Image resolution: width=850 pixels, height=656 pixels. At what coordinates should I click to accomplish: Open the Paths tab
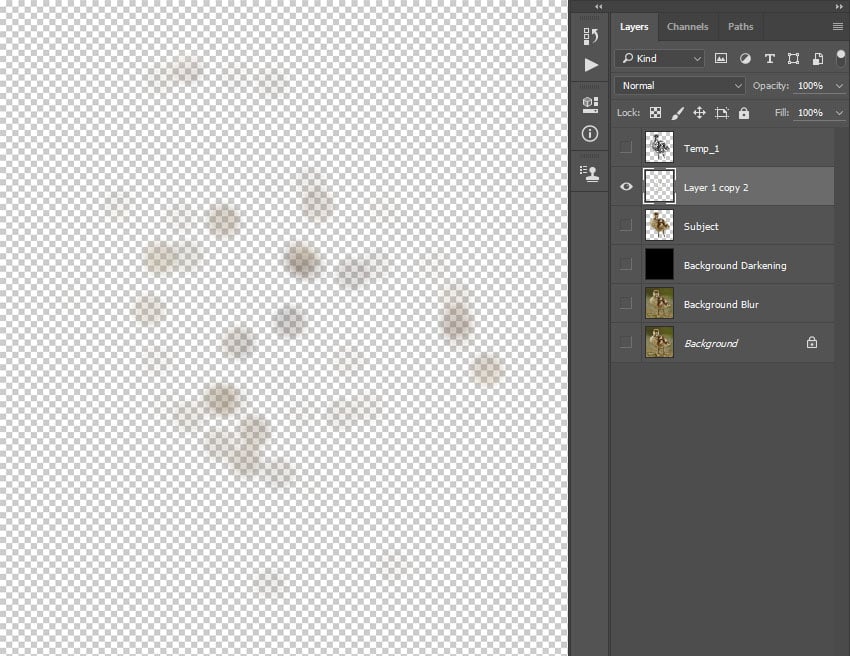tap(740, 26)
